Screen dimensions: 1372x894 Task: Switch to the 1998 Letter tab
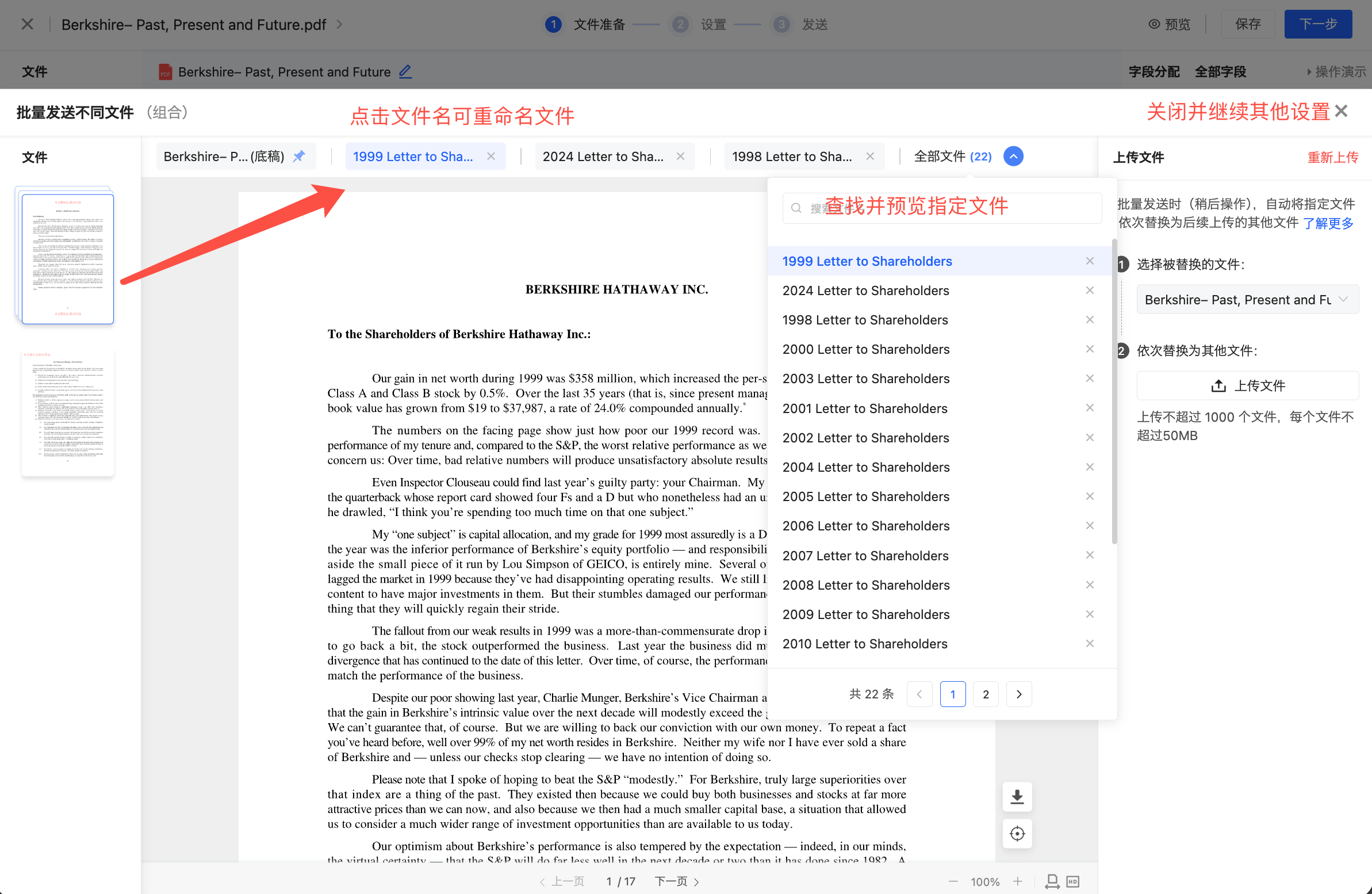pyautogui.click(x=791, y=156)
